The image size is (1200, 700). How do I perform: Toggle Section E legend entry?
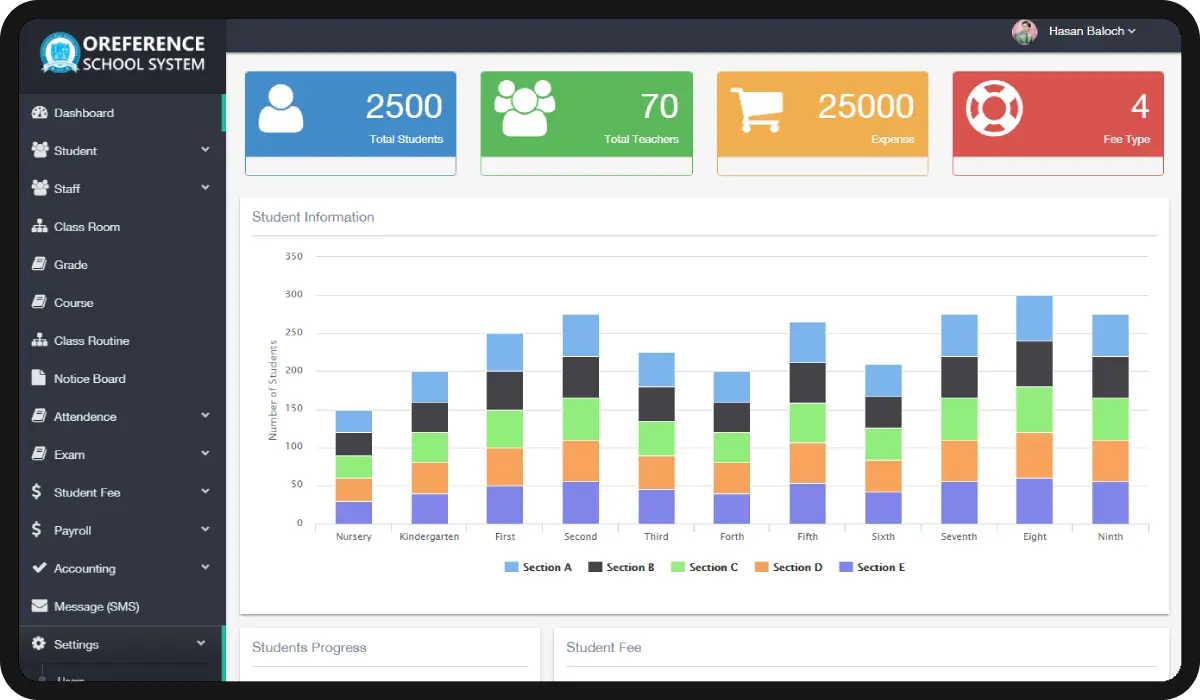(x=871, y=567)
